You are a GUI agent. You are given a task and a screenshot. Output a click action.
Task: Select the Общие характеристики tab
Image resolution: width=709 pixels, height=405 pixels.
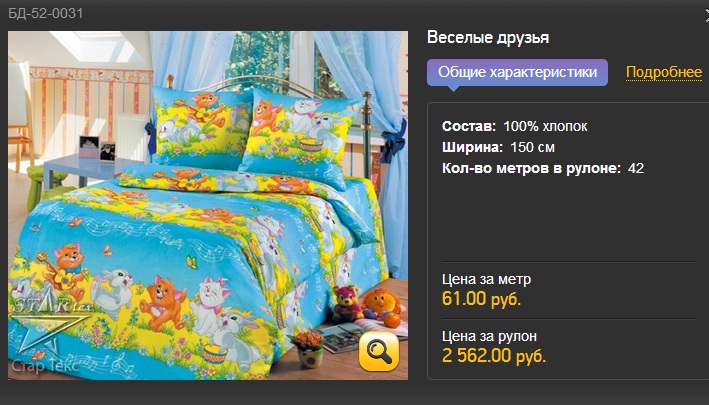pos(517,72)
